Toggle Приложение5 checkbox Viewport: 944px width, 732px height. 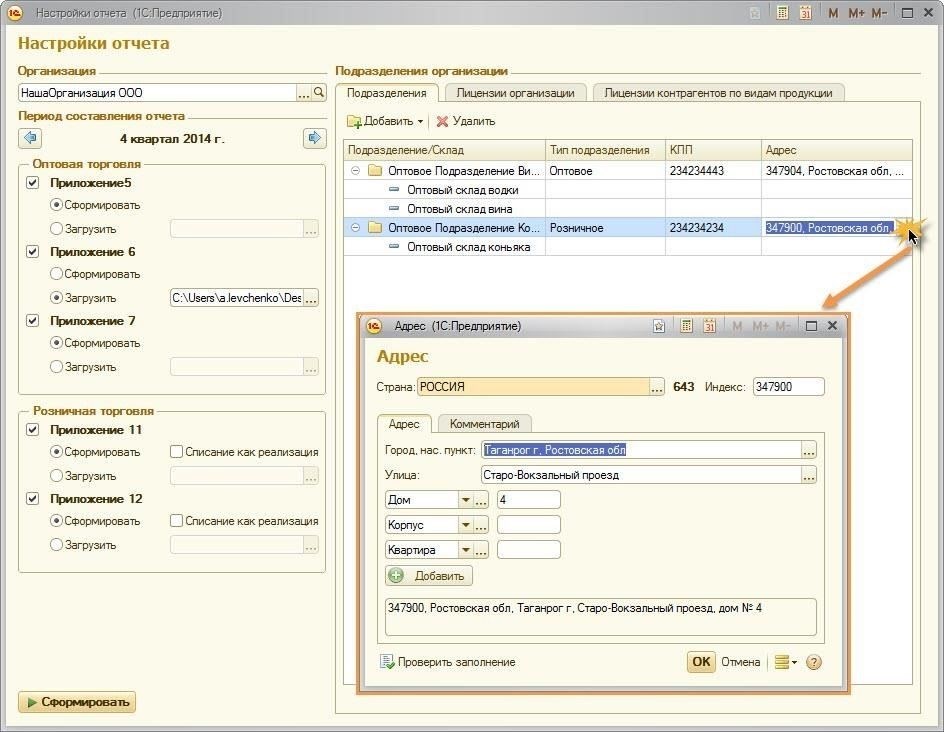click(33, 183)
